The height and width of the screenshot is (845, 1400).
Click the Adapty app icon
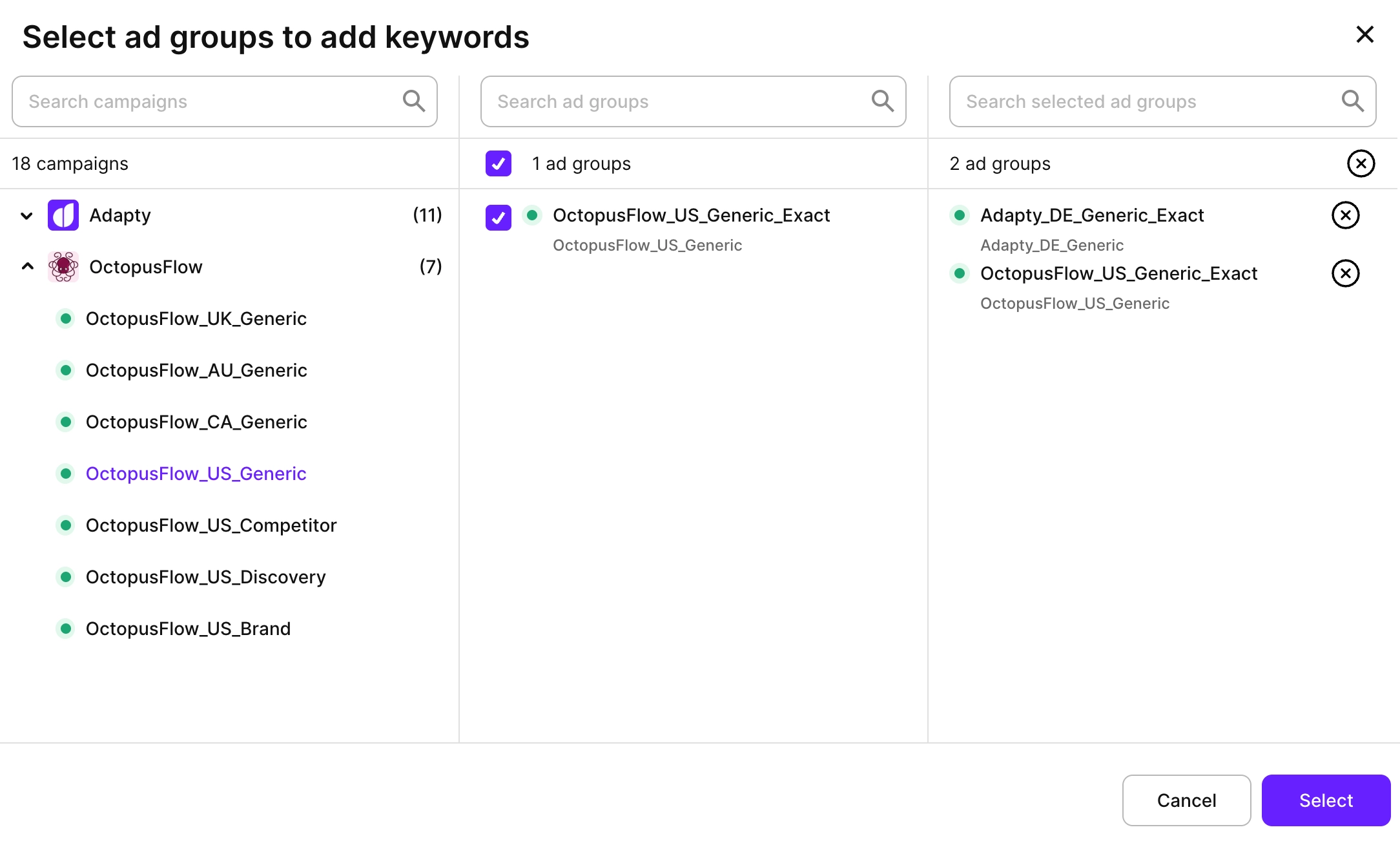click(63, 215)
